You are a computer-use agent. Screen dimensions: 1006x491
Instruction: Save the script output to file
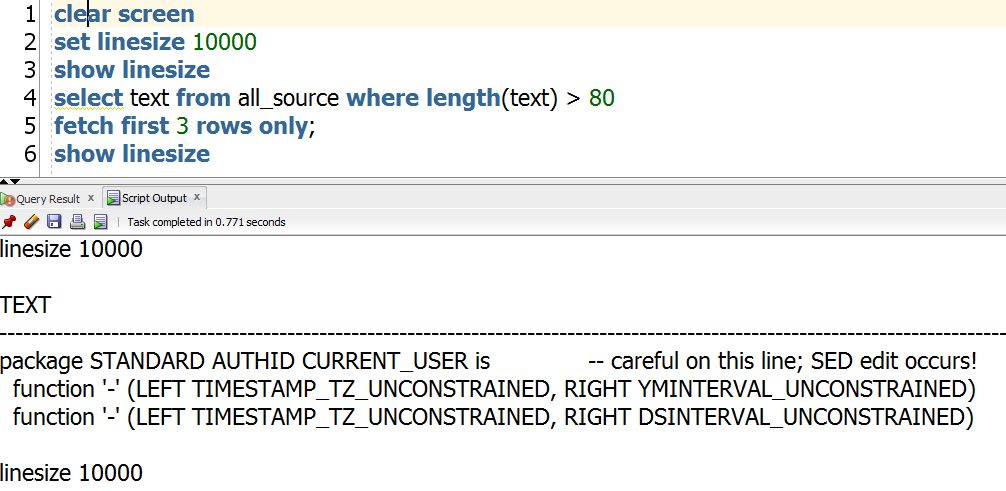pos(55,222)
